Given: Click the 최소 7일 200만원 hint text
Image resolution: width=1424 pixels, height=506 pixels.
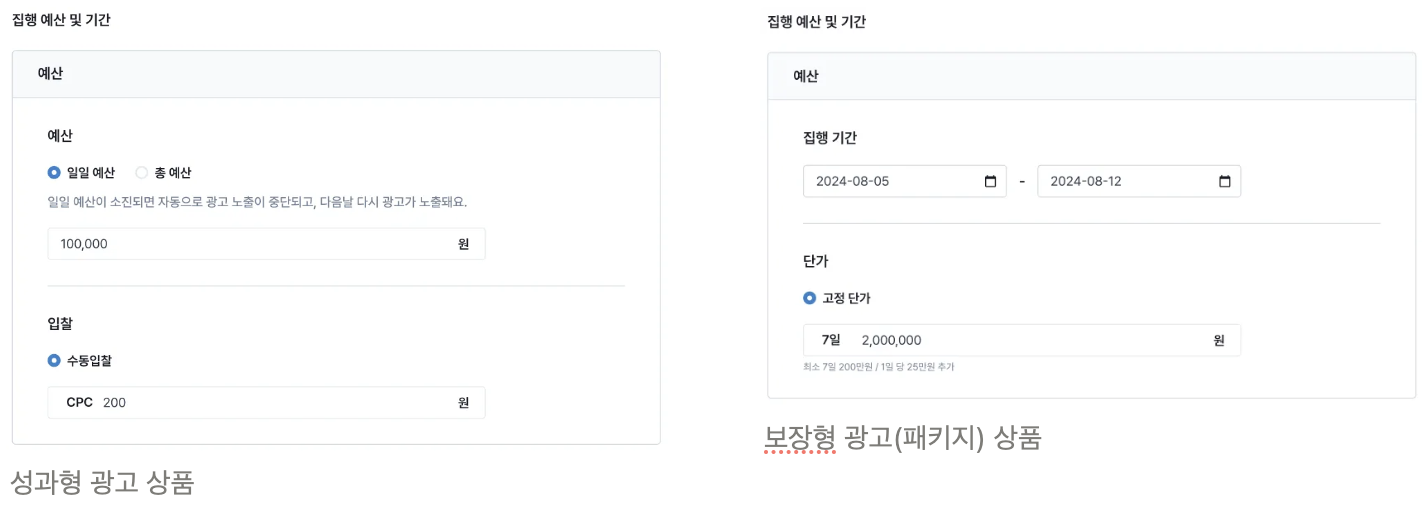Looking at the screenshot, I should [878, 368].
